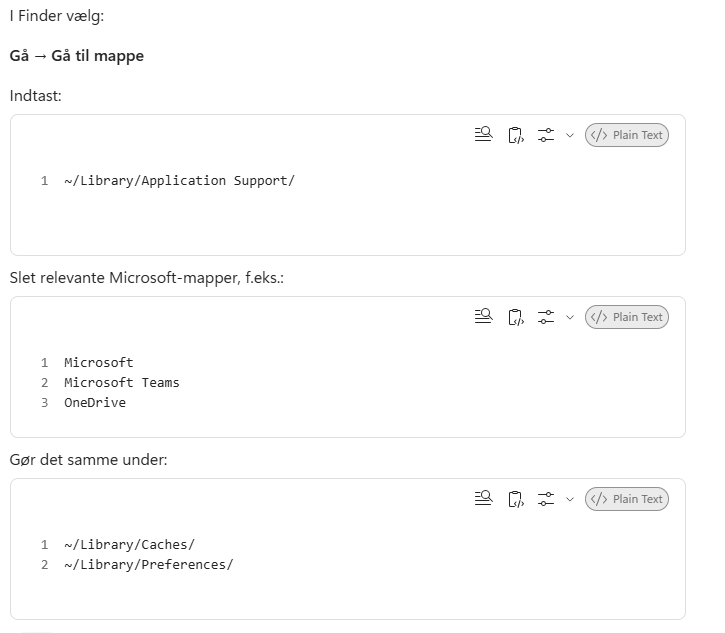Open settings sliders in the Application Support block
This screenshot has width=725, height=633.
pyautogui.click(x=546, y=135)
